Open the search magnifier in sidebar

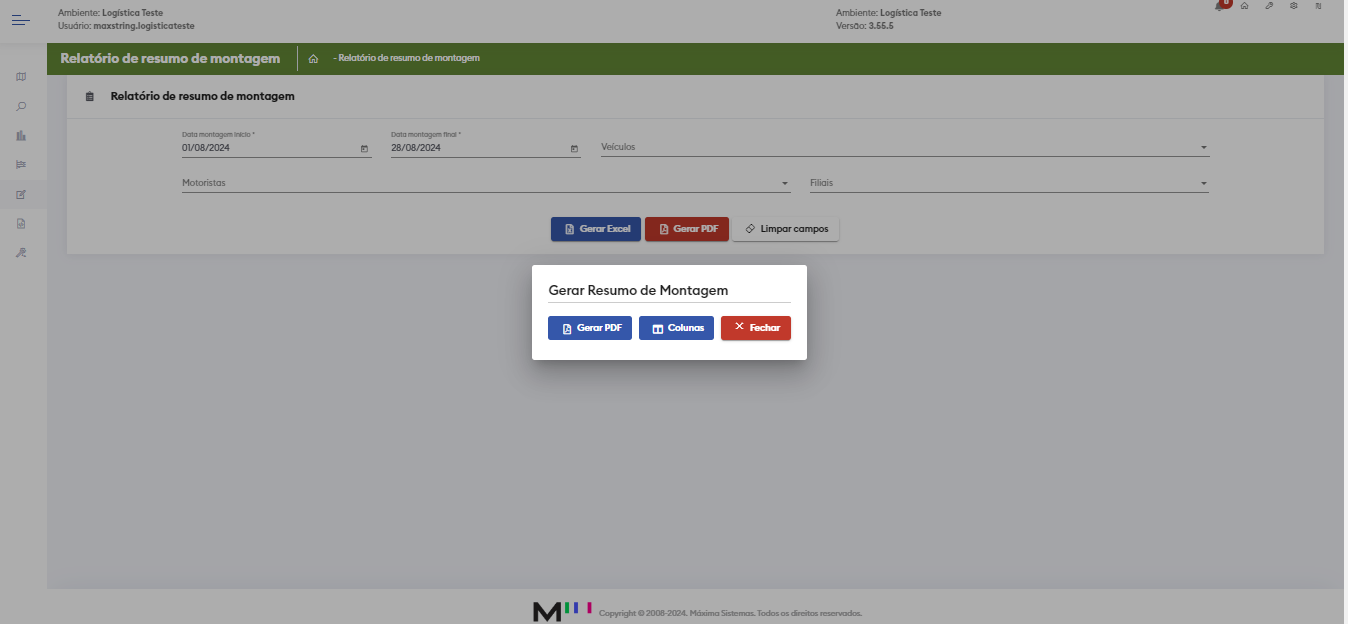click(x=21, y=106)
